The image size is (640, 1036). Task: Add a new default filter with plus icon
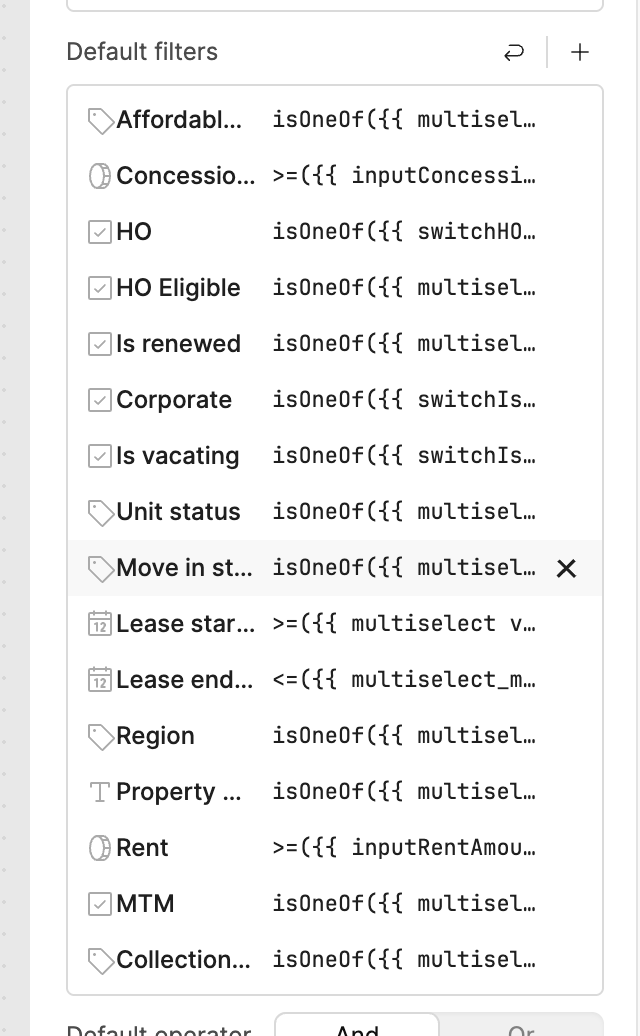point(579,52)
